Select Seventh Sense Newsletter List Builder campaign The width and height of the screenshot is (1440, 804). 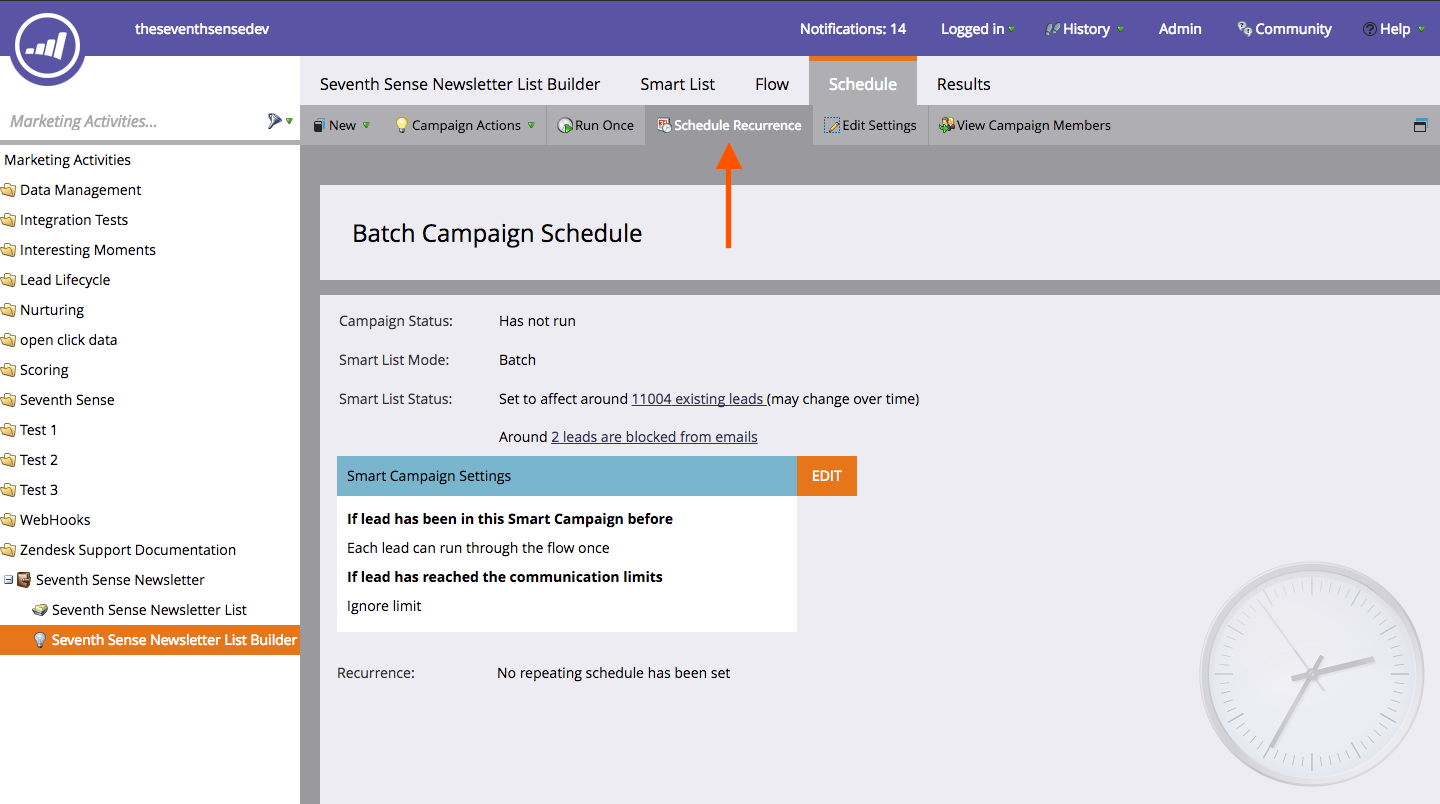[x=174, y=640]
